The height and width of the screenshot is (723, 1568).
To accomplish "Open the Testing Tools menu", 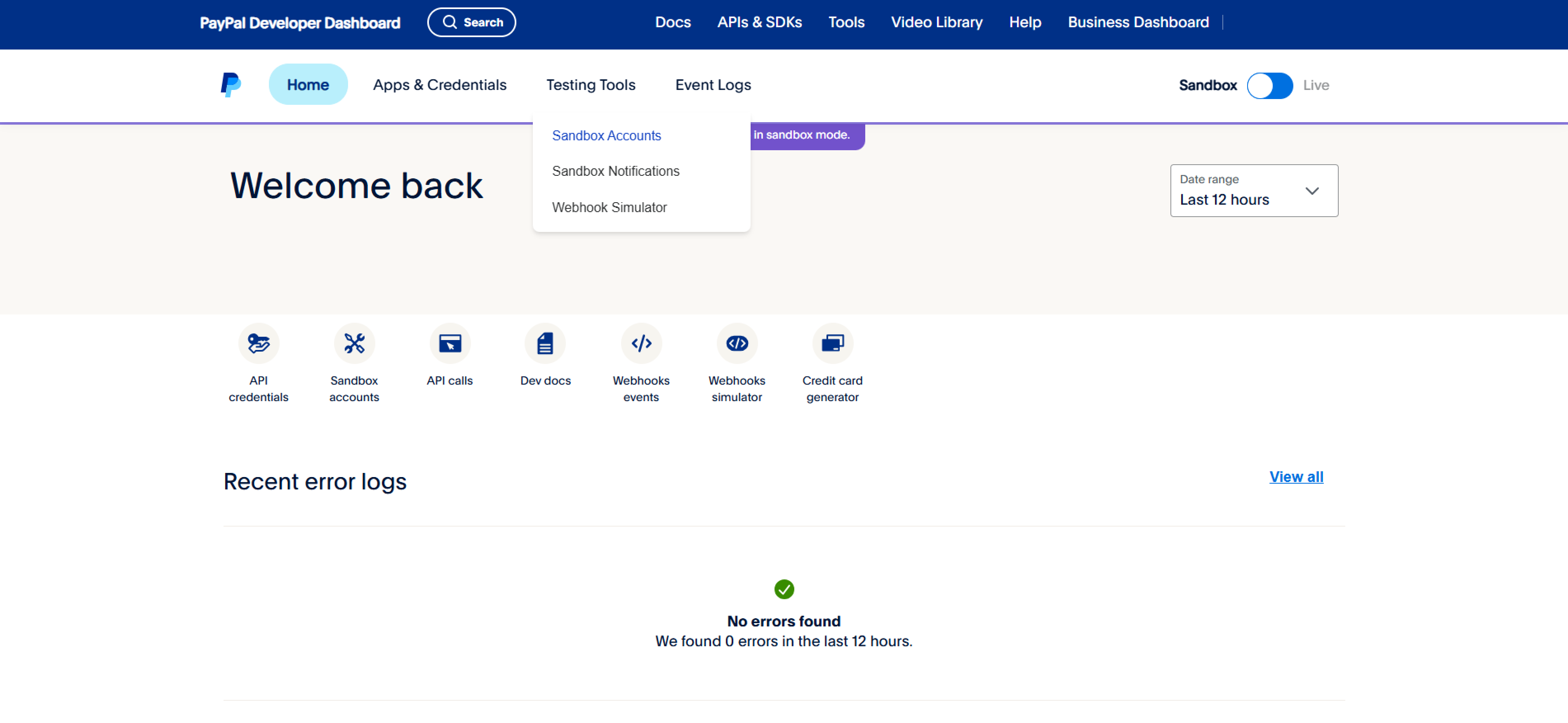I will coord(591,85).
